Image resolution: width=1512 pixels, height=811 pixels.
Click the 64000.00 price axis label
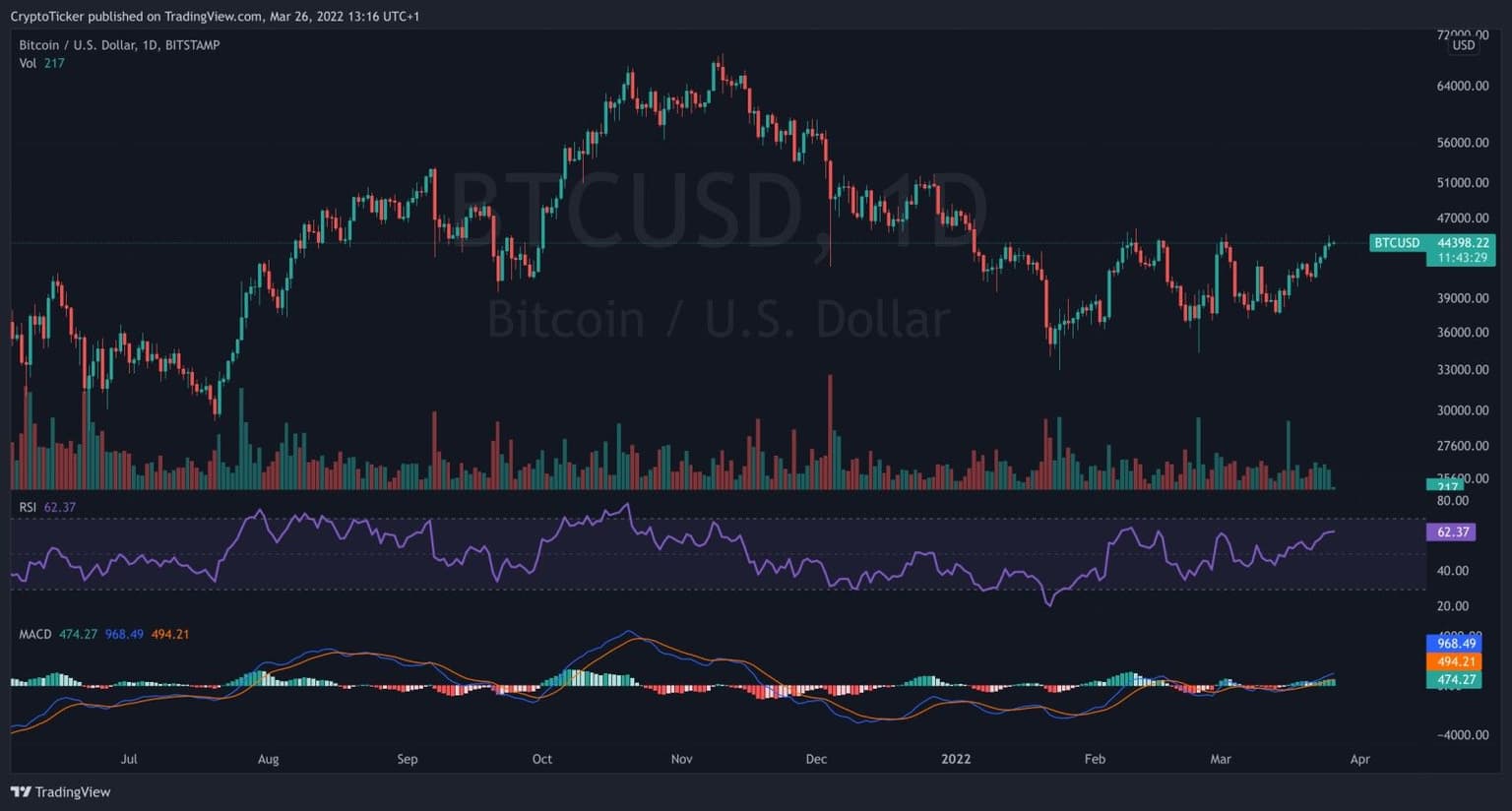[1462, 86]
